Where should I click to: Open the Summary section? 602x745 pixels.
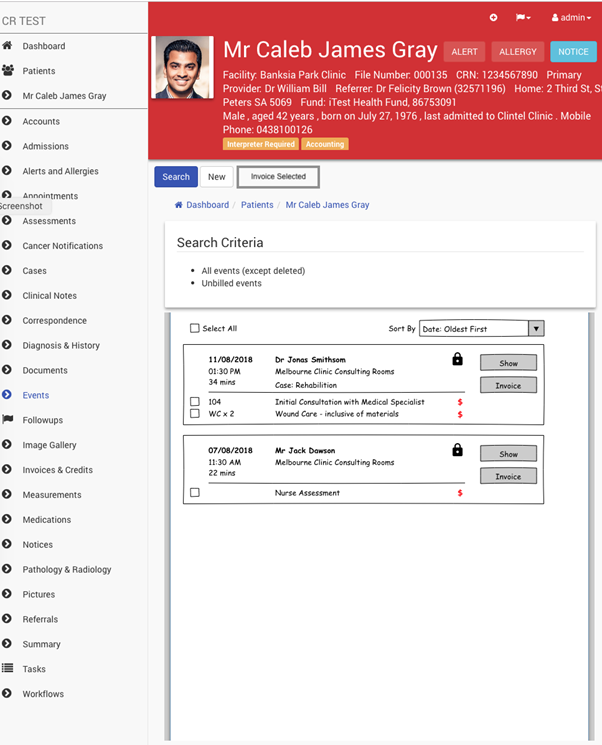coord(41,644)
